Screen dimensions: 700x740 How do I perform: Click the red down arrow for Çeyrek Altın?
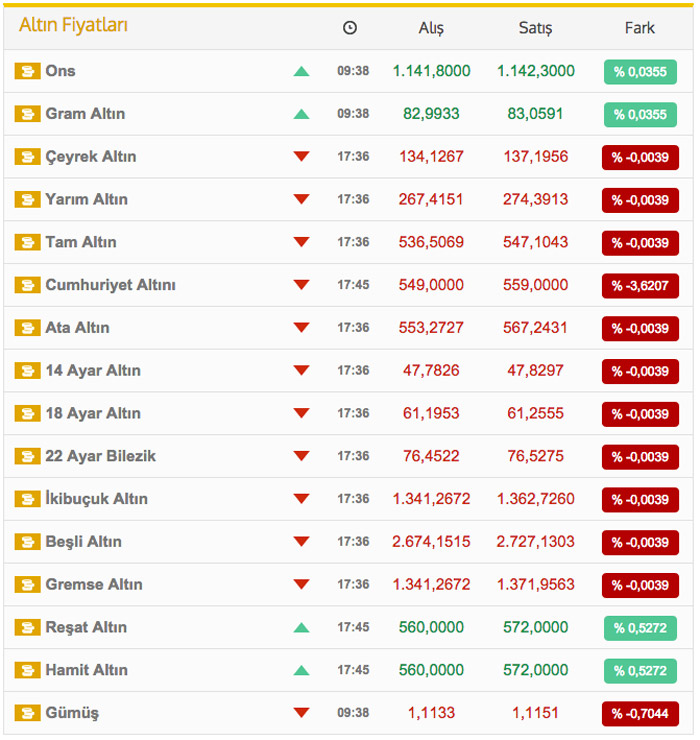click(x=301, y=157)
